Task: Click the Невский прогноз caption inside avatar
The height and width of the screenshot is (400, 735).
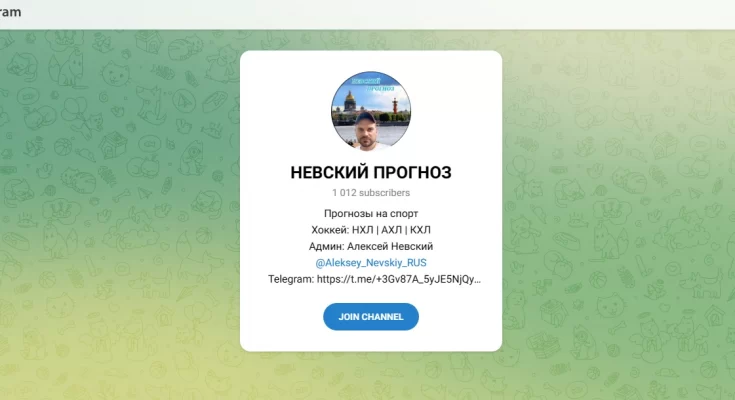Action: 374,84
